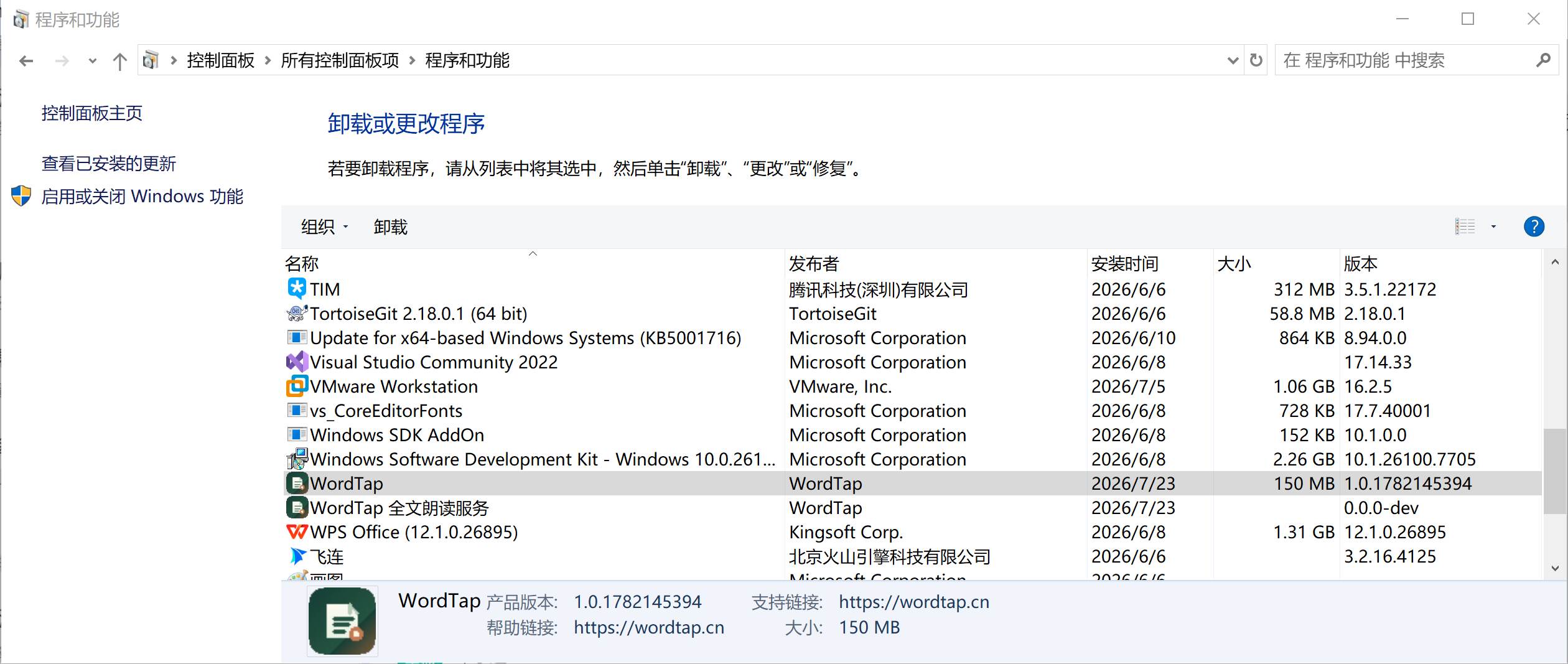Screen dimensions: 1568x664
Task: Click publisher 腾讯科技(深圳)有限公司
Action: pyautogui.click(x=879, y=289)
